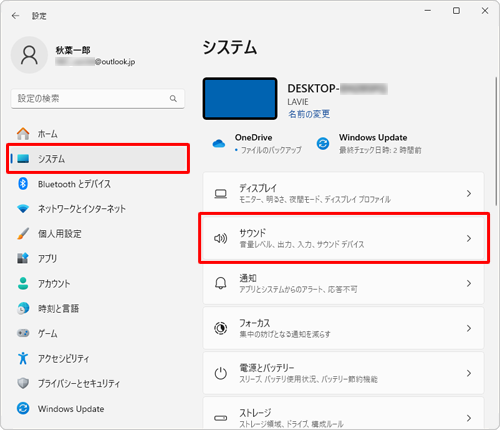The height and width of the screenshot is (430, 500).
Task: Click モニター、明るさ、夜間モード description text
Action: point(315,200)
